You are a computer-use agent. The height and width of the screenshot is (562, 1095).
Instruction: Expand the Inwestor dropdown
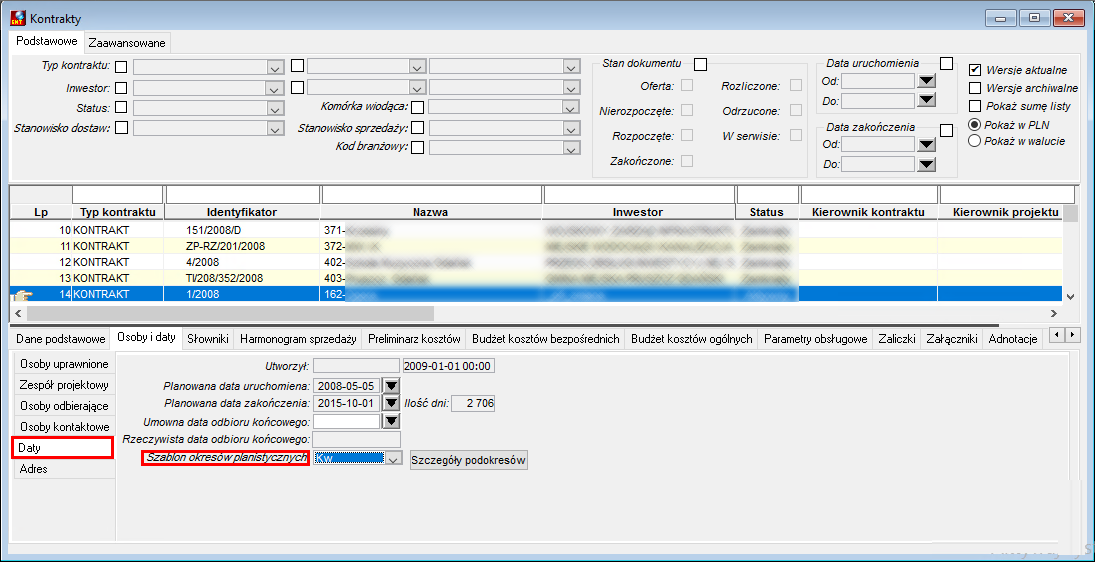273,89
